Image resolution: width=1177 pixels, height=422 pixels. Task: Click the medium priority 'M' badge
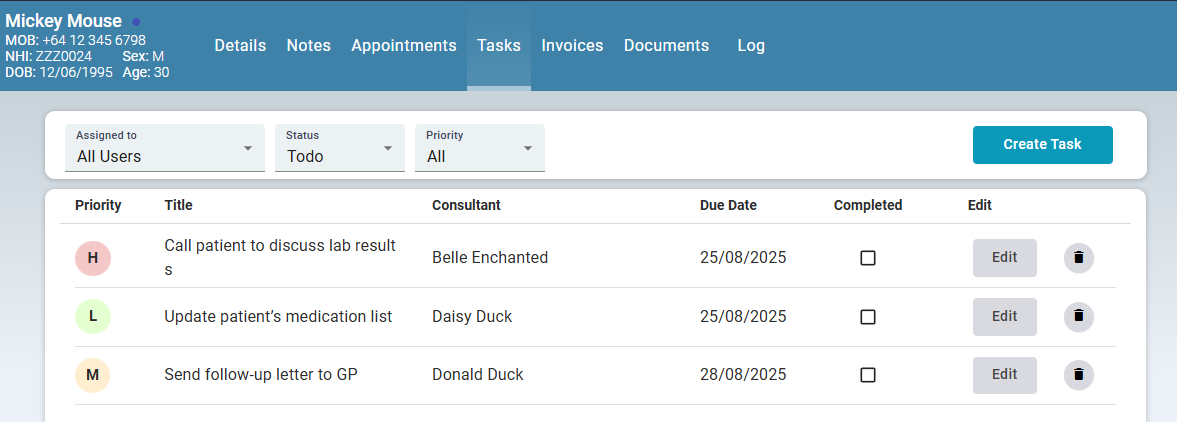(93, 375)
